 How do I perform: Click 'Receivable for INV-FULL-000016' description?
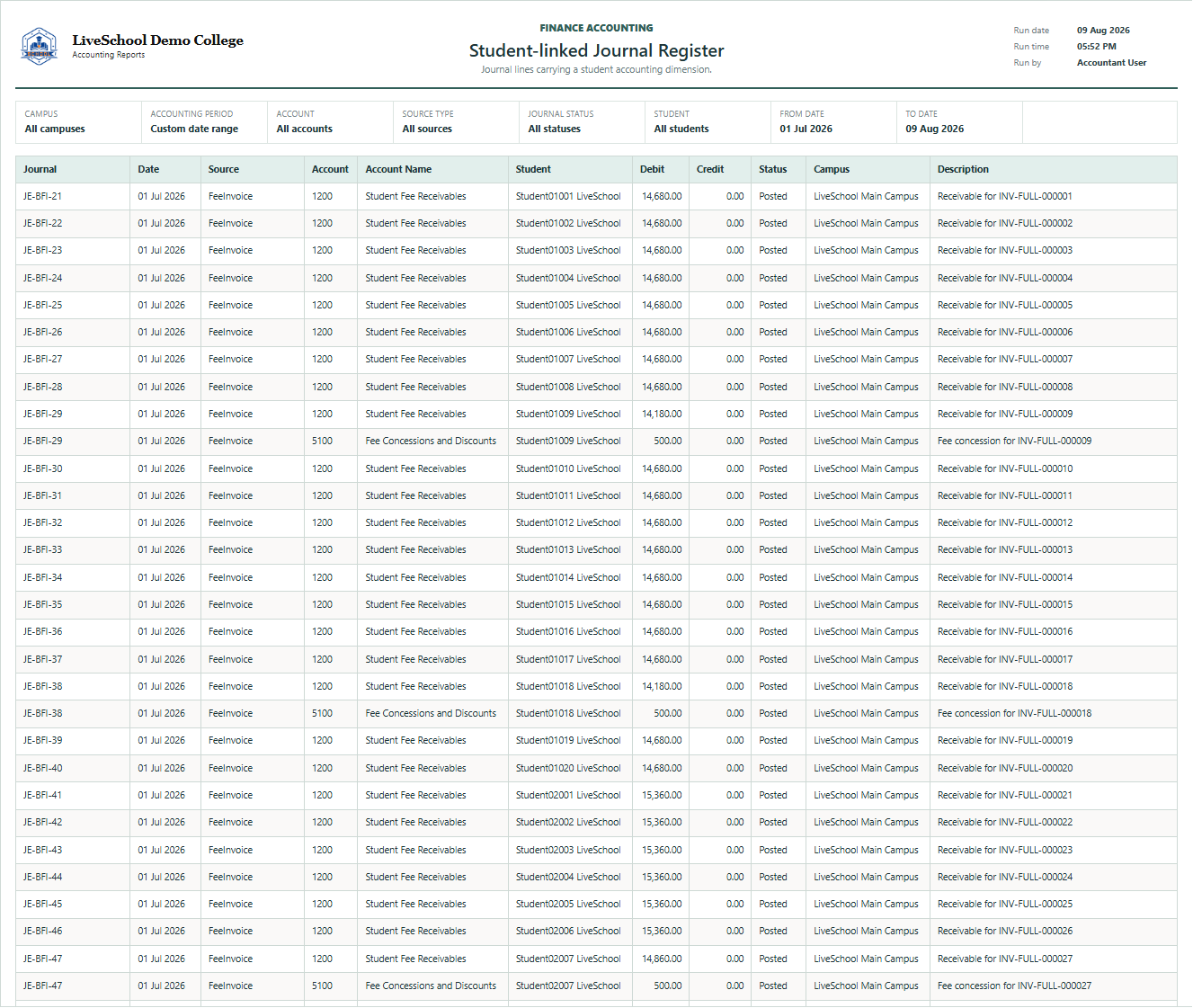click(1005, 631)
